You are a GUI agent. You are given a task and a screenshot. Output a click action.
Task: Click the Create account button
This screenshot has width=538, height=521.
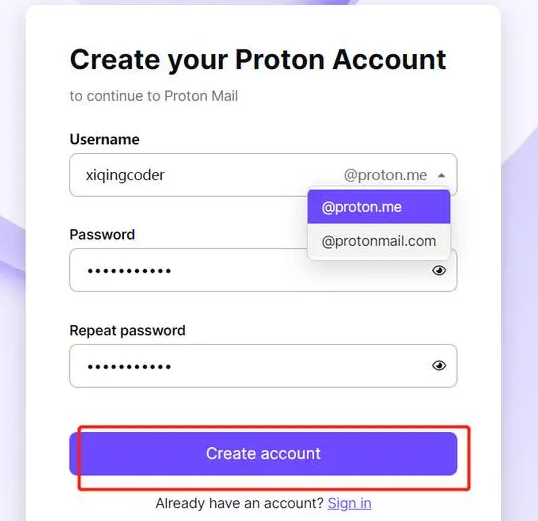263,453
